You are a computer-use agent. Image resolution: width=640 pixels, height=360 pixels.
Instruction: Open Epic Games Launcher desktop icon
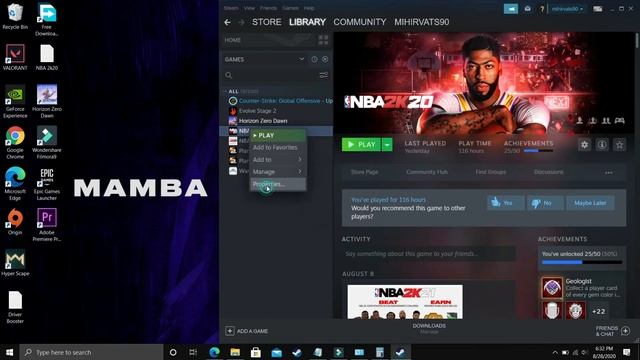click(47, 184)
